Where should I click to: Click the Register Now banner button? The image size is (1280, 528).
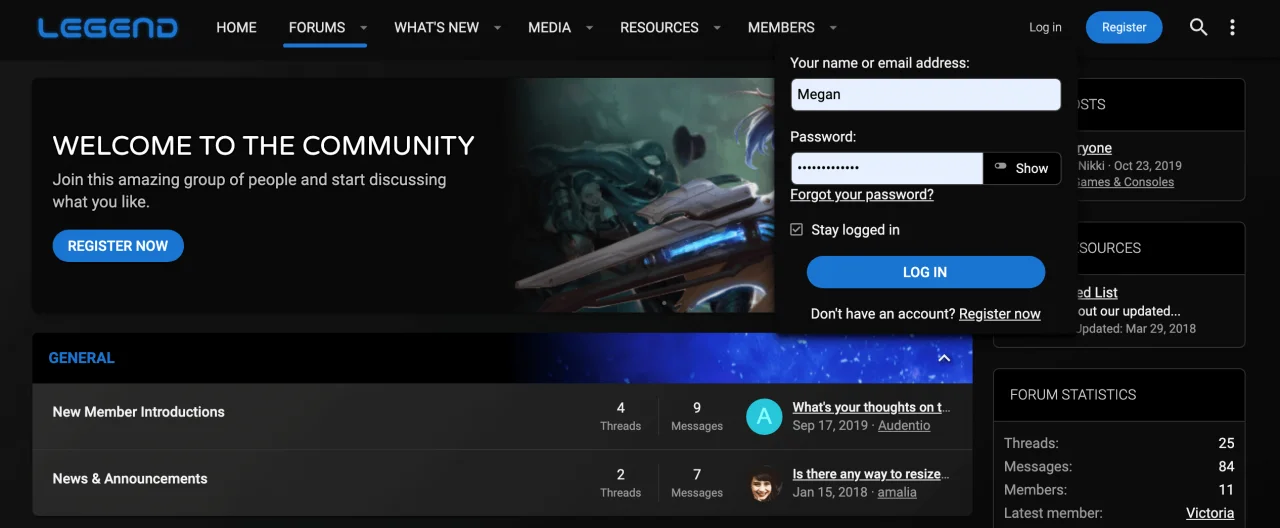(118, 246)
